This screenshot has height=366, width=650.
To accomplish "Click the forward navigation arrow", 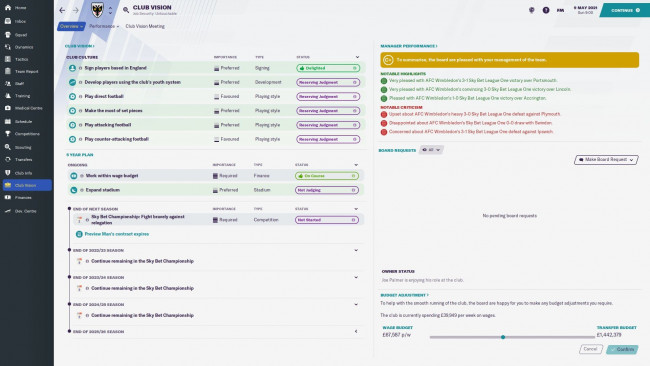I will tap(75, 10).
